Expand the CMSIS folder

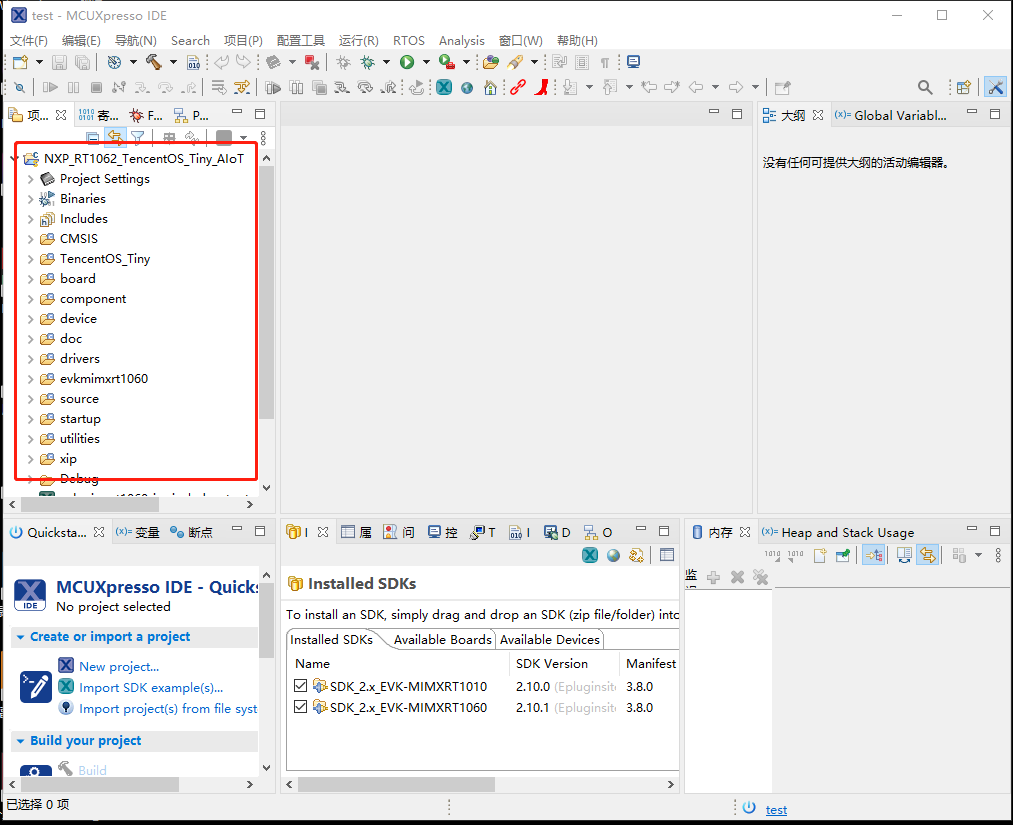[30, 239]
